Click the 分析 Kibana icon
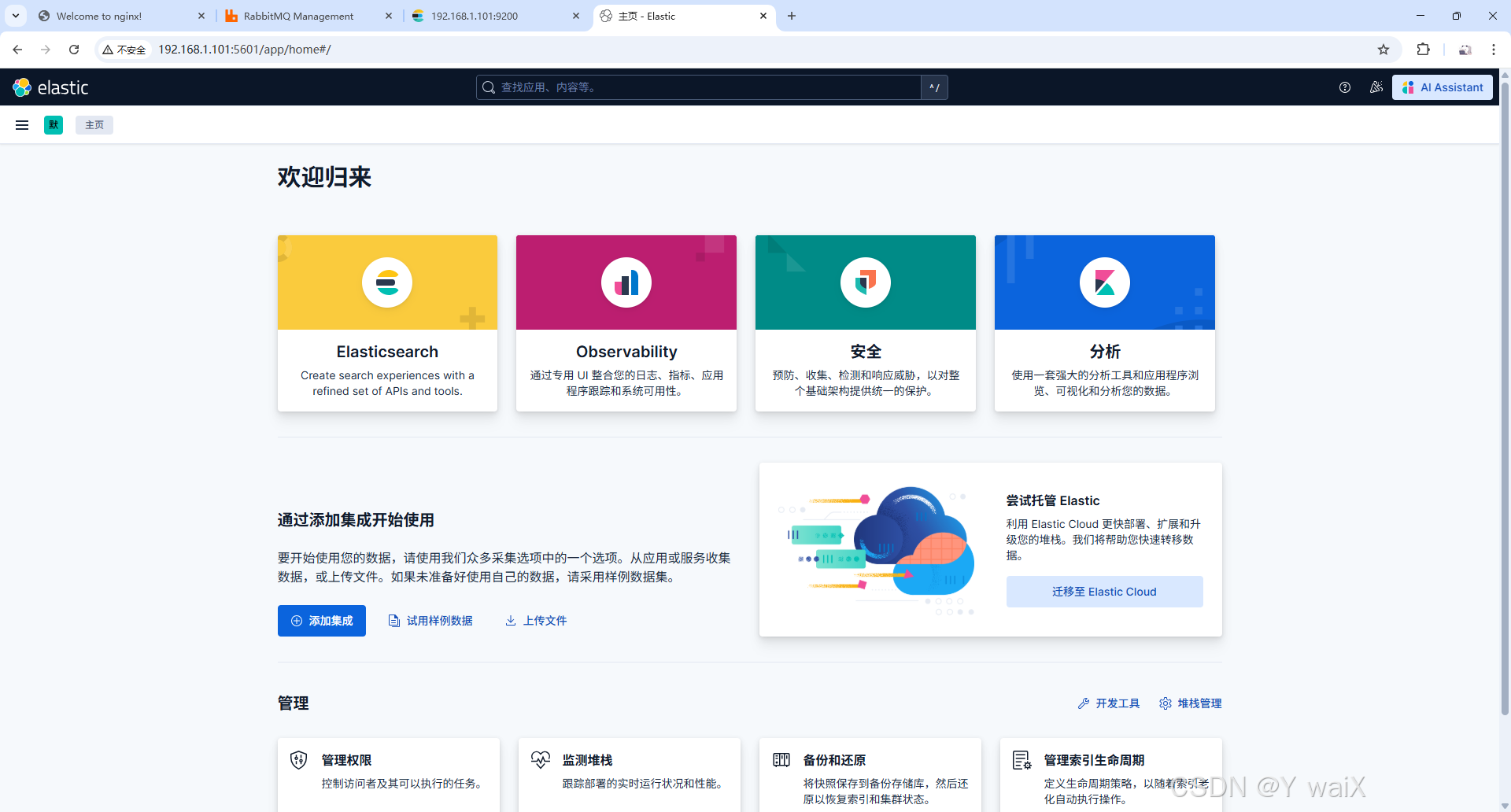Screen dimensions: 1511x812 click(1105, 282)
